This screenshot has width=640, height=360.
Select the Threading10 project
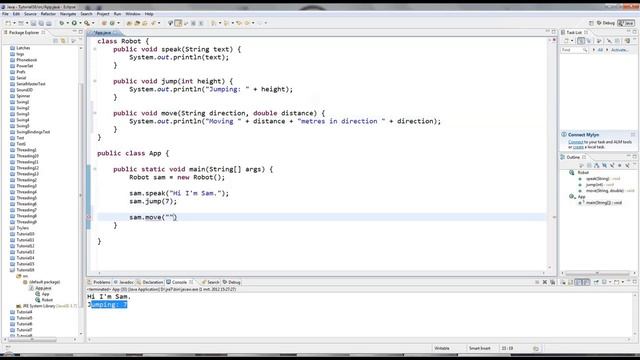(x=24, y=156)
